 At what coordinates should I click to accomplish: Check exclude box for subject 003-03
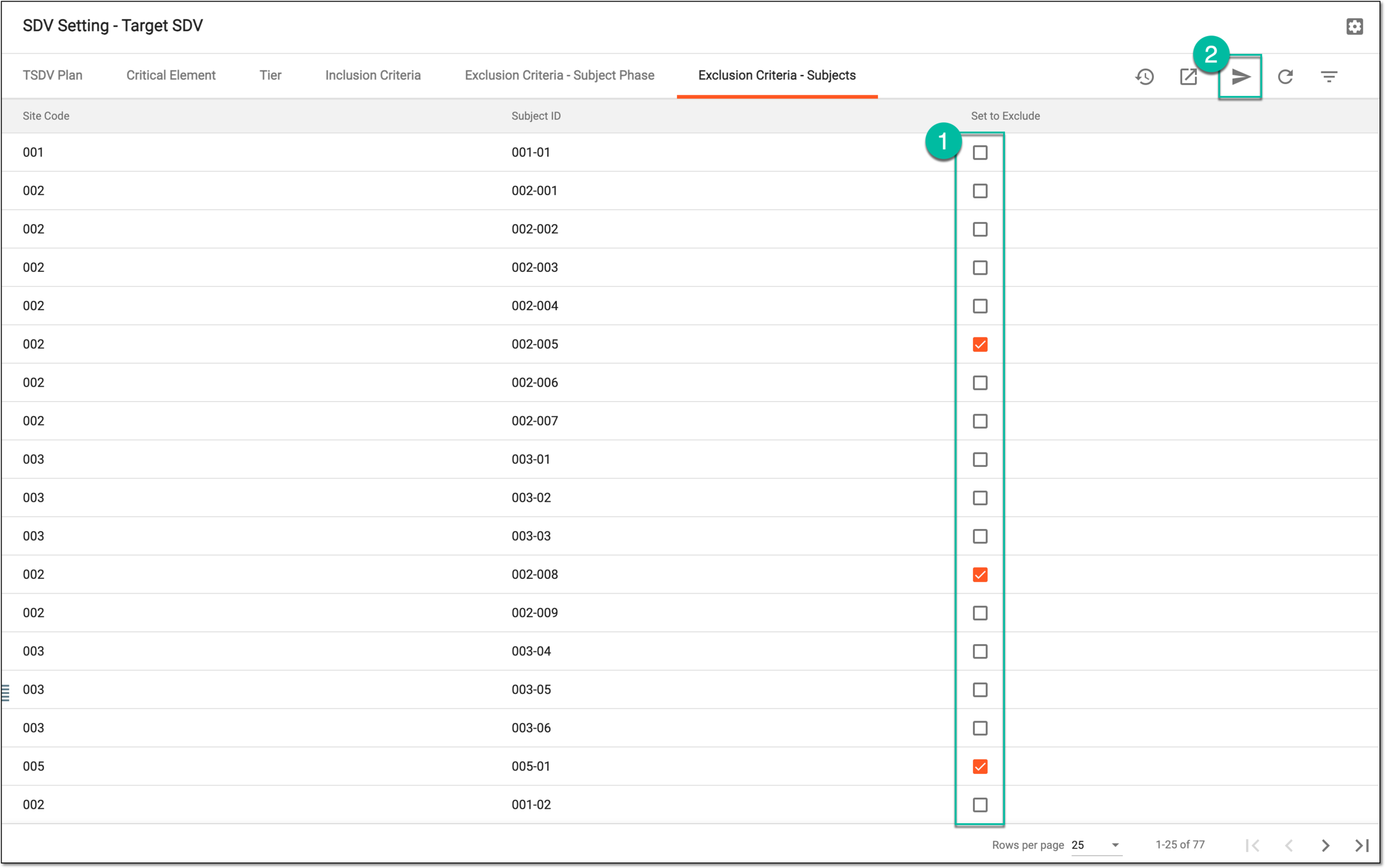(980, 537)
